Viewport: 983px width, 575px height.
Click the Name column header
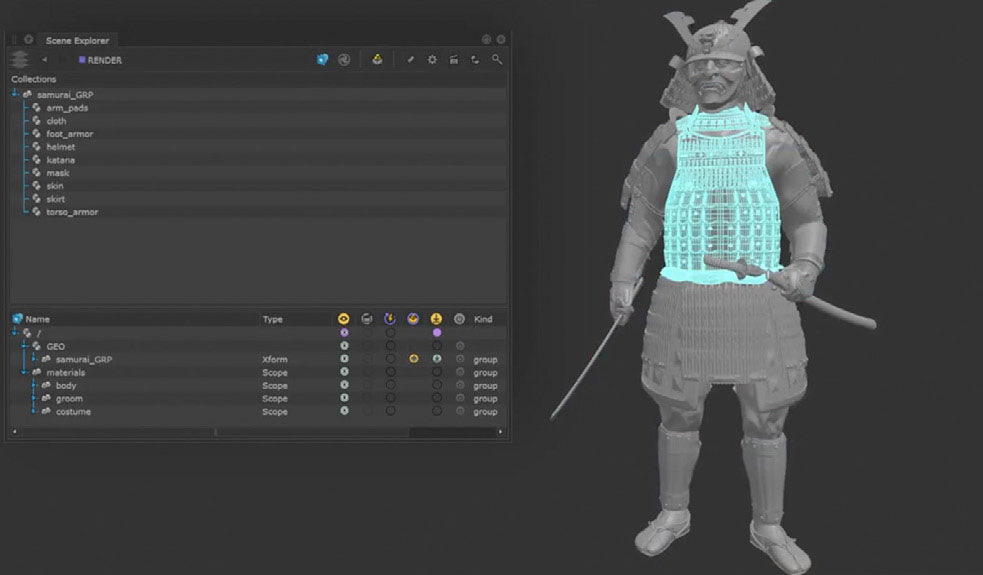pos(38,319)
